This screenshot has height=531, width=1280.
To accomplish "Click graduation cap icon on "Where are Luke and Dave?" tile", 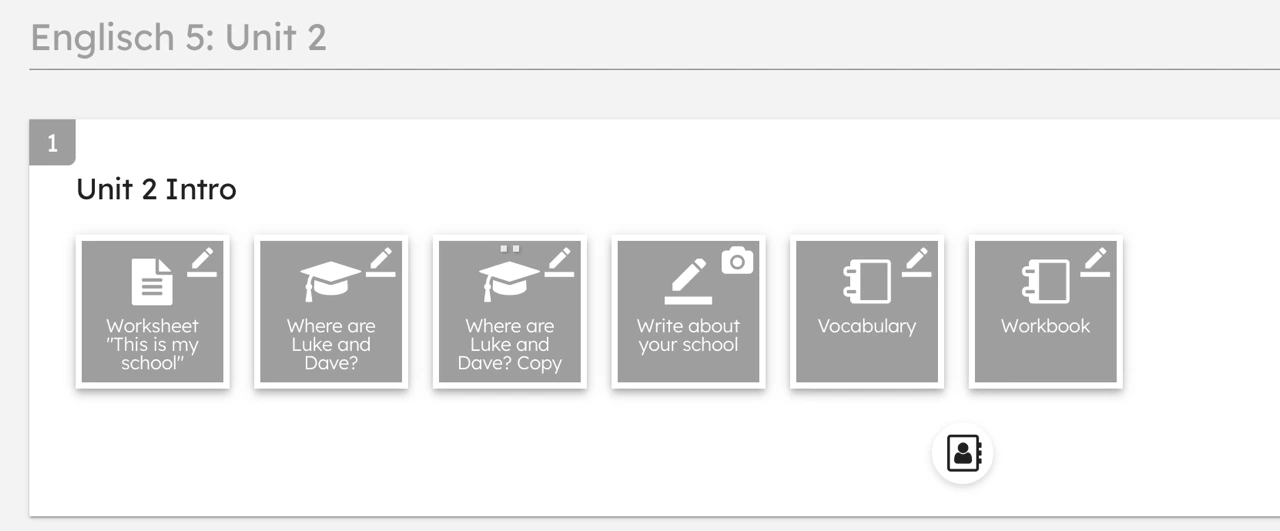I will pos(330,282).
